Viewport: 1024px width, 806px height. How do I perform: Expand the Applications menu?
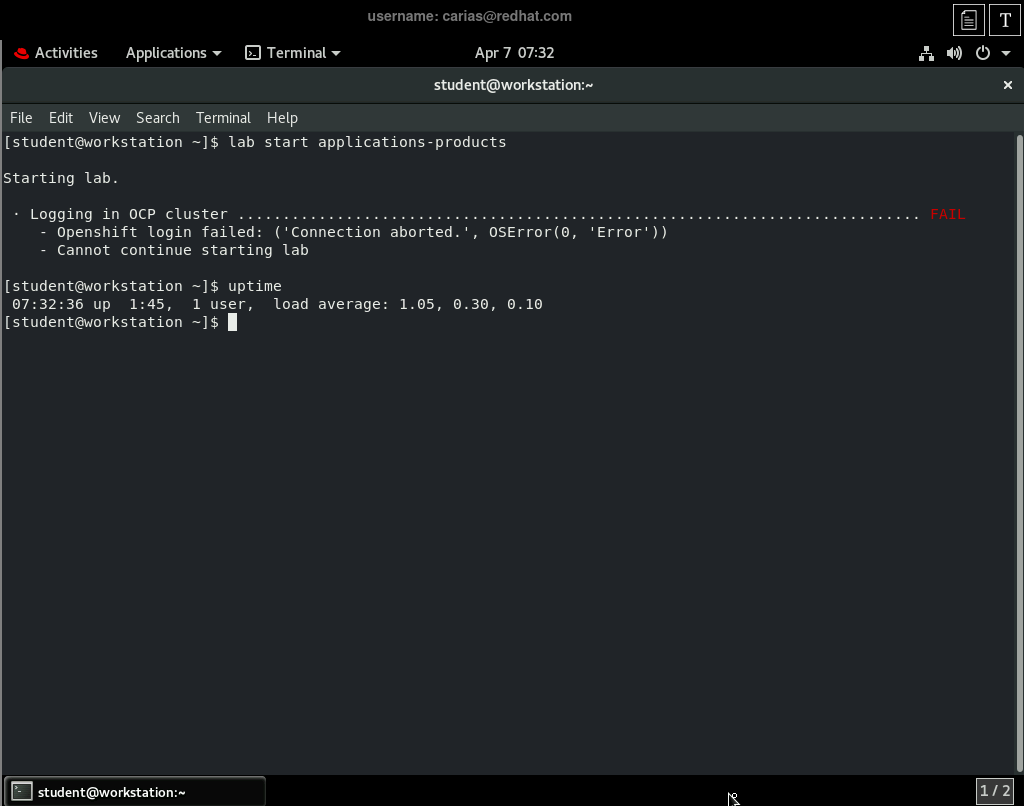pos(173,53)
